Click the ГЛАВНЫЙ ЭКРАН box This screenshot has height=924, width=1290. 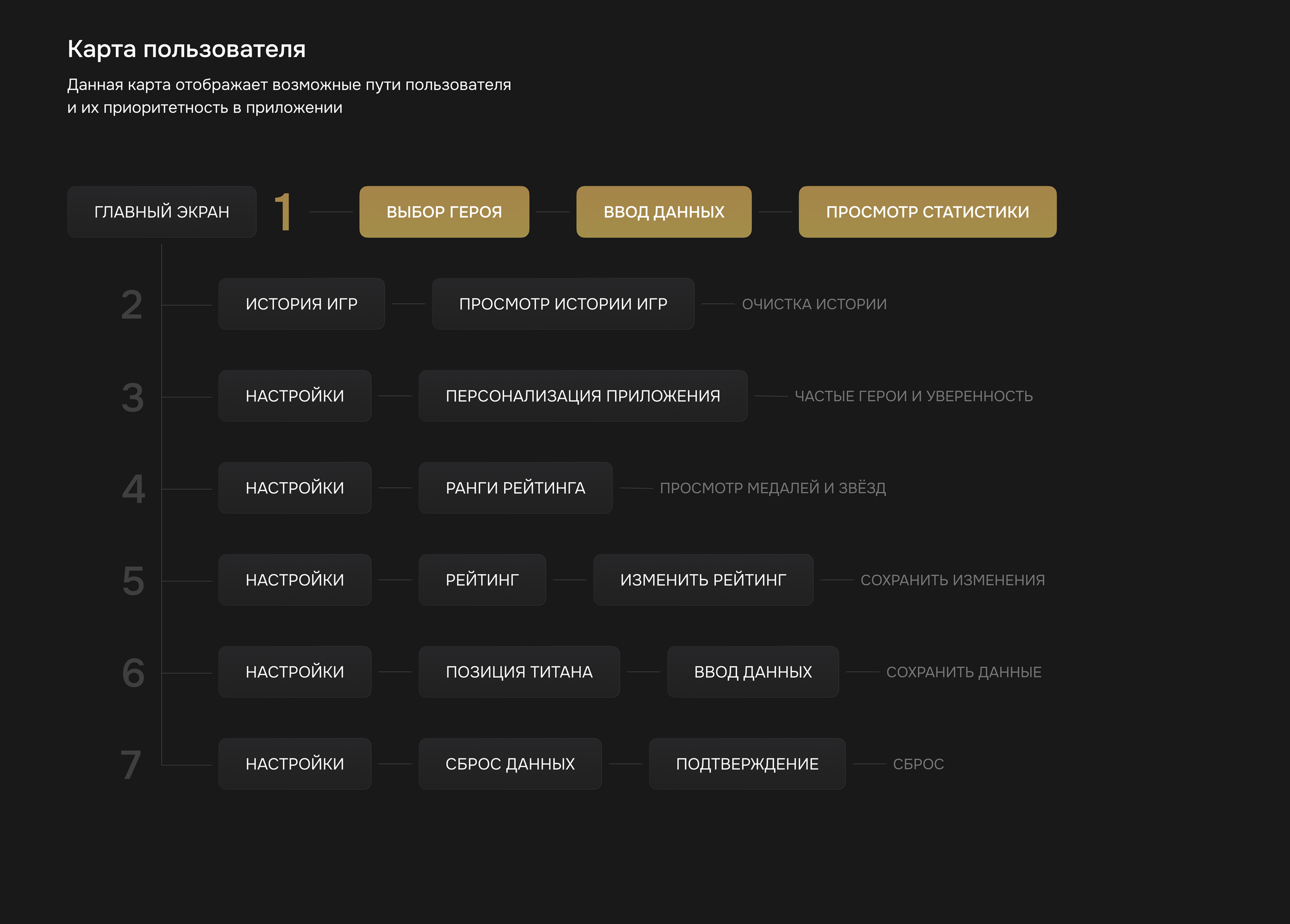click(x=162, y=212)
